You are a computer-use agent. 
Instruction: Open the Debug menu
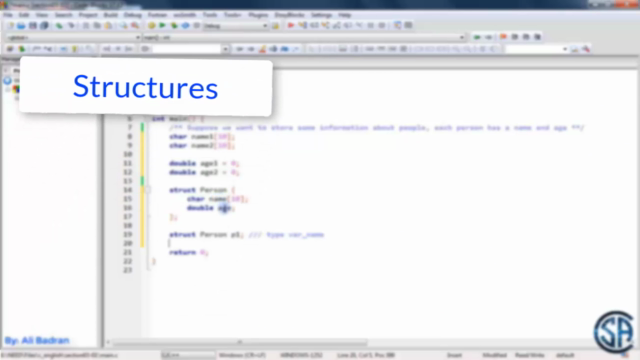point(133,15)
